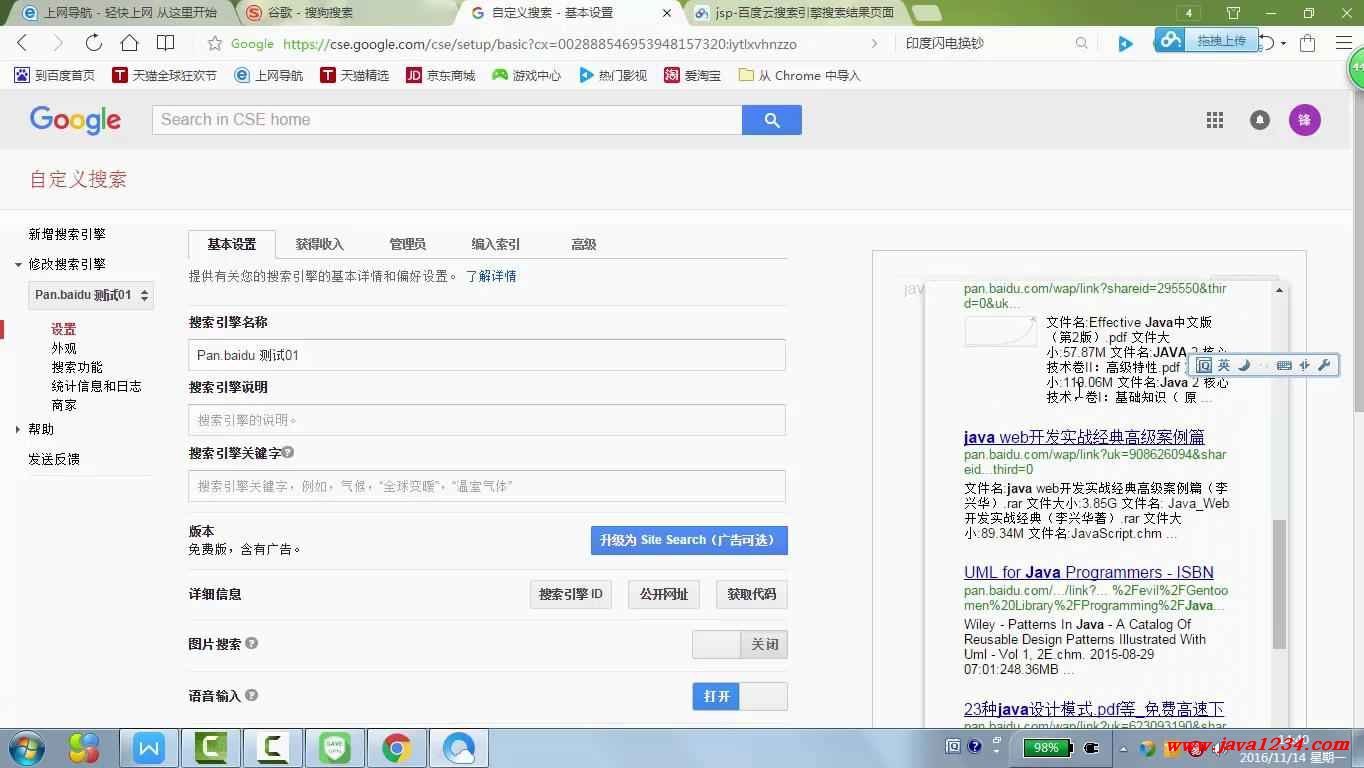
Task: Open the WPS Writer taskbar icon
Action: click(149, 747)
